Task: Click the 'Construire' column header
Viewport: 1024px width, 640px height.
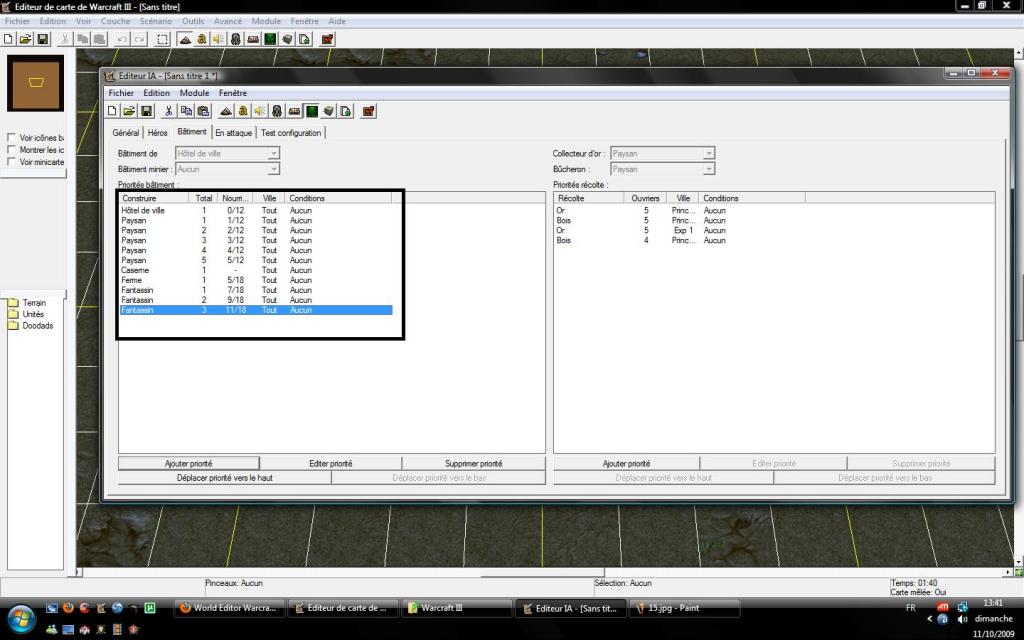Action: [x=153, y=198]
